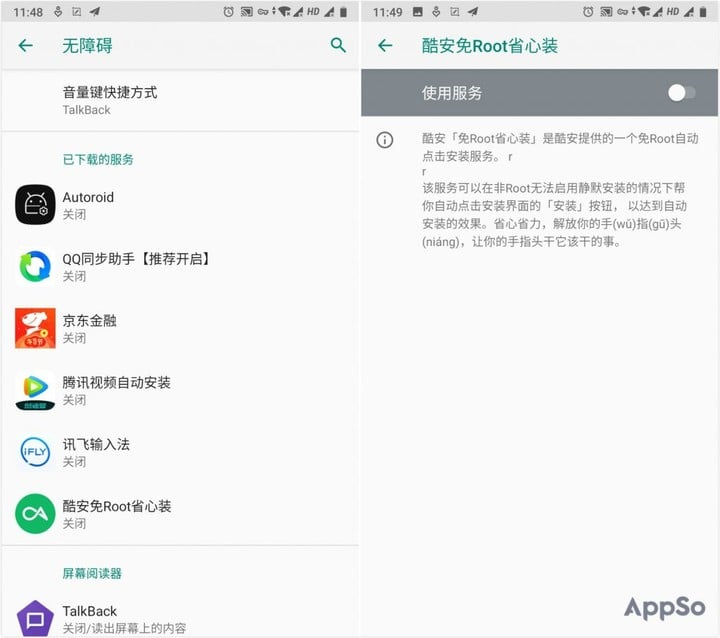This screenshot has height=638, width=720.
Task: Tap the green 酷安 logo icon
Action: [35, 514]
